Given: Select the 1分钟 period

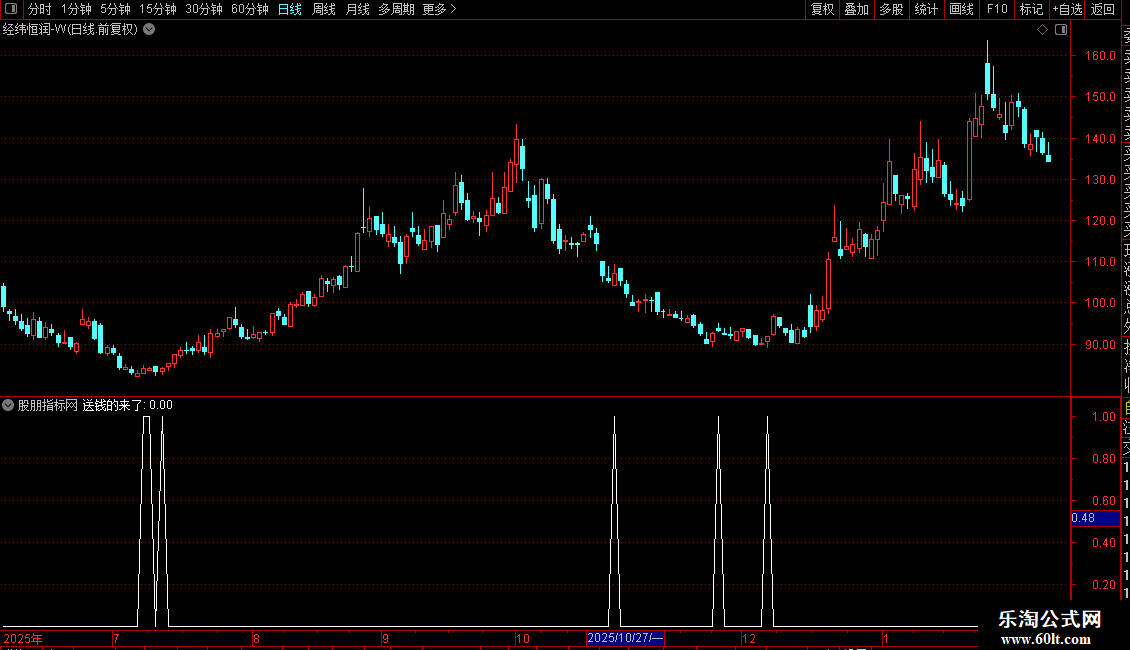Looking at the screenshot, I should [x=76, y=9].
